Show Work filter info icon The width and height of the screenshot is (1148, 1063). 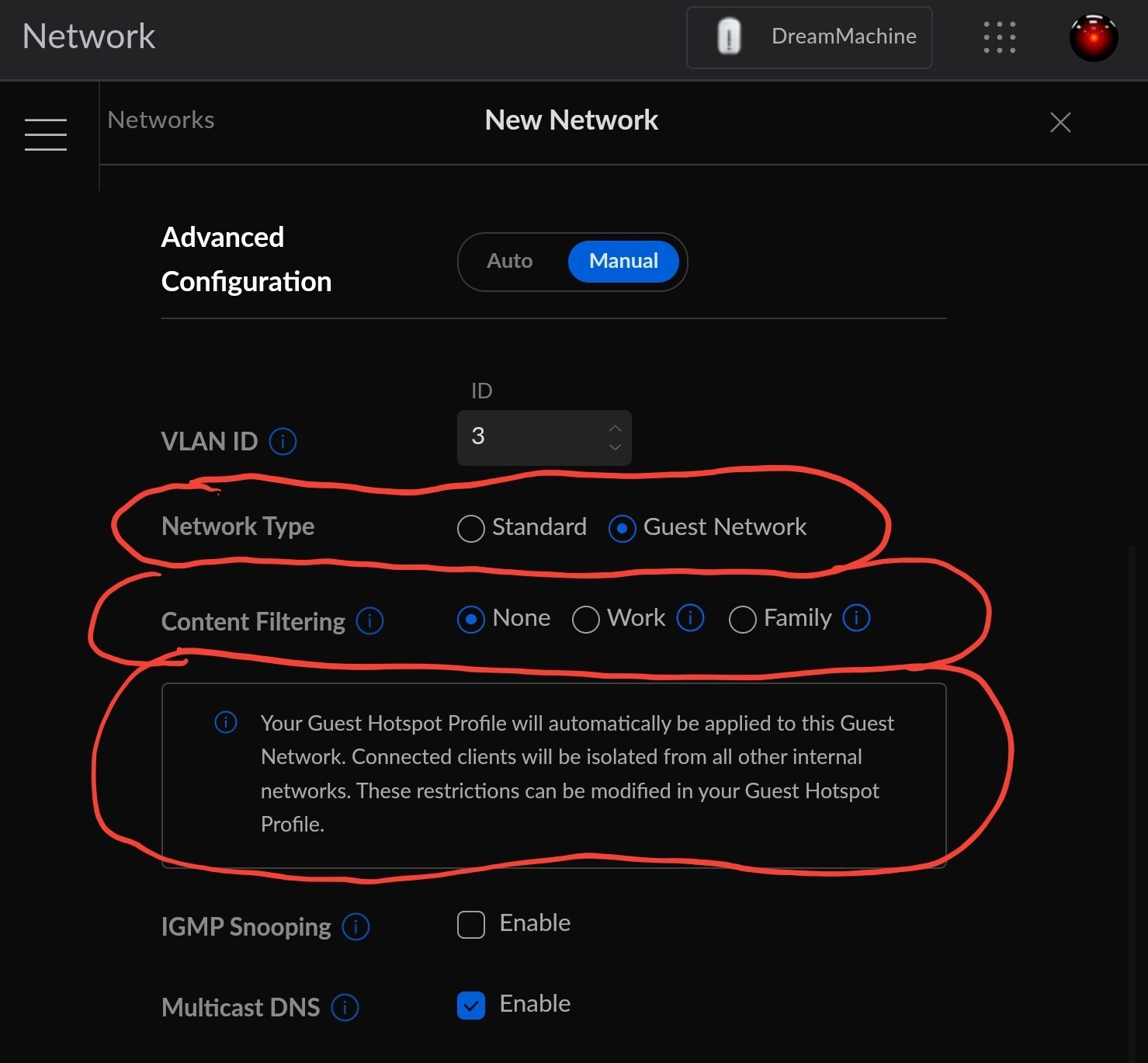coord(690,618)
